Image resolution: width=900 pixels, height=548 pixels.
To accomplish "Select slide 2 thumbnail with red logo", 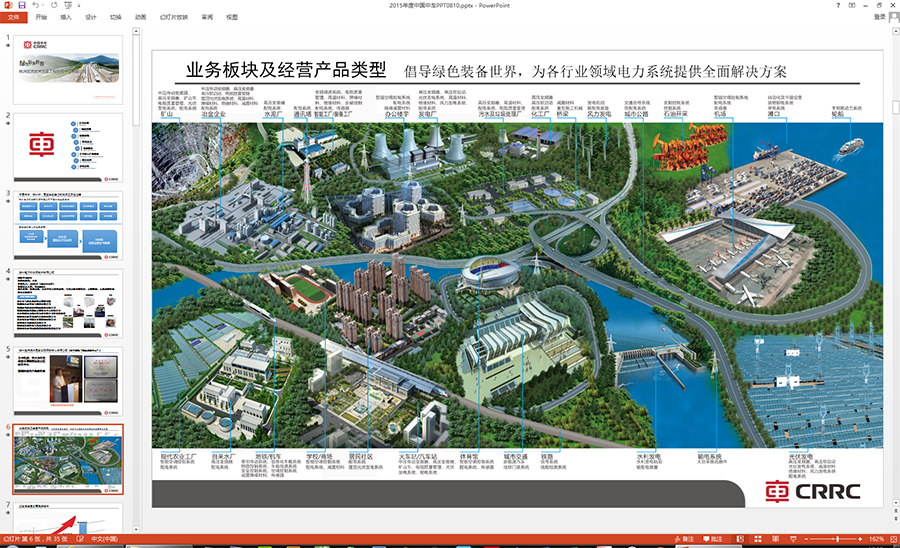I will coord(68,147).
